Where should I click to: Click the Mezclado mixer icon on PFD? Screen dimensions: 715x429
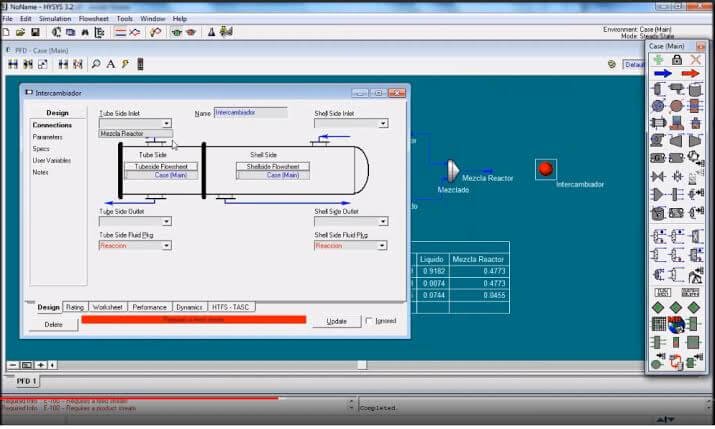click(x=453, y=171)
